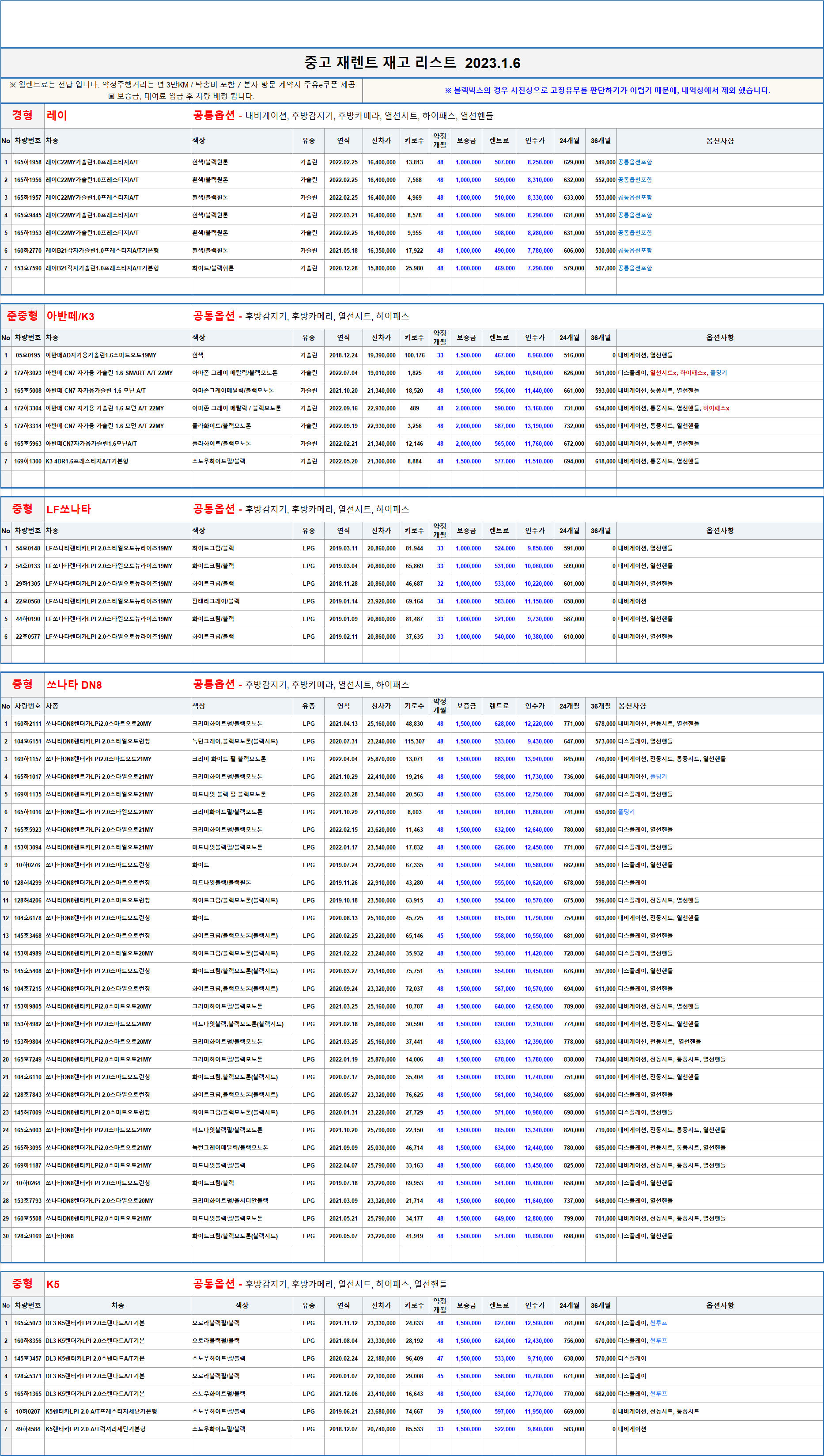The width and height of the screenshot is (824, 1456).
Task: Click the title "중고 재렌트 재고 리스트 2023.1.6"
Action: point(412,63)
